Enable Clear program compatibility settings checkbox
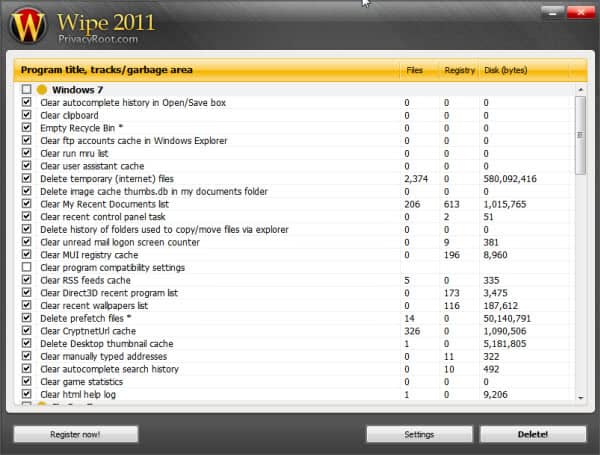This screenshot has height=455, width=600. tap(26, 267)
